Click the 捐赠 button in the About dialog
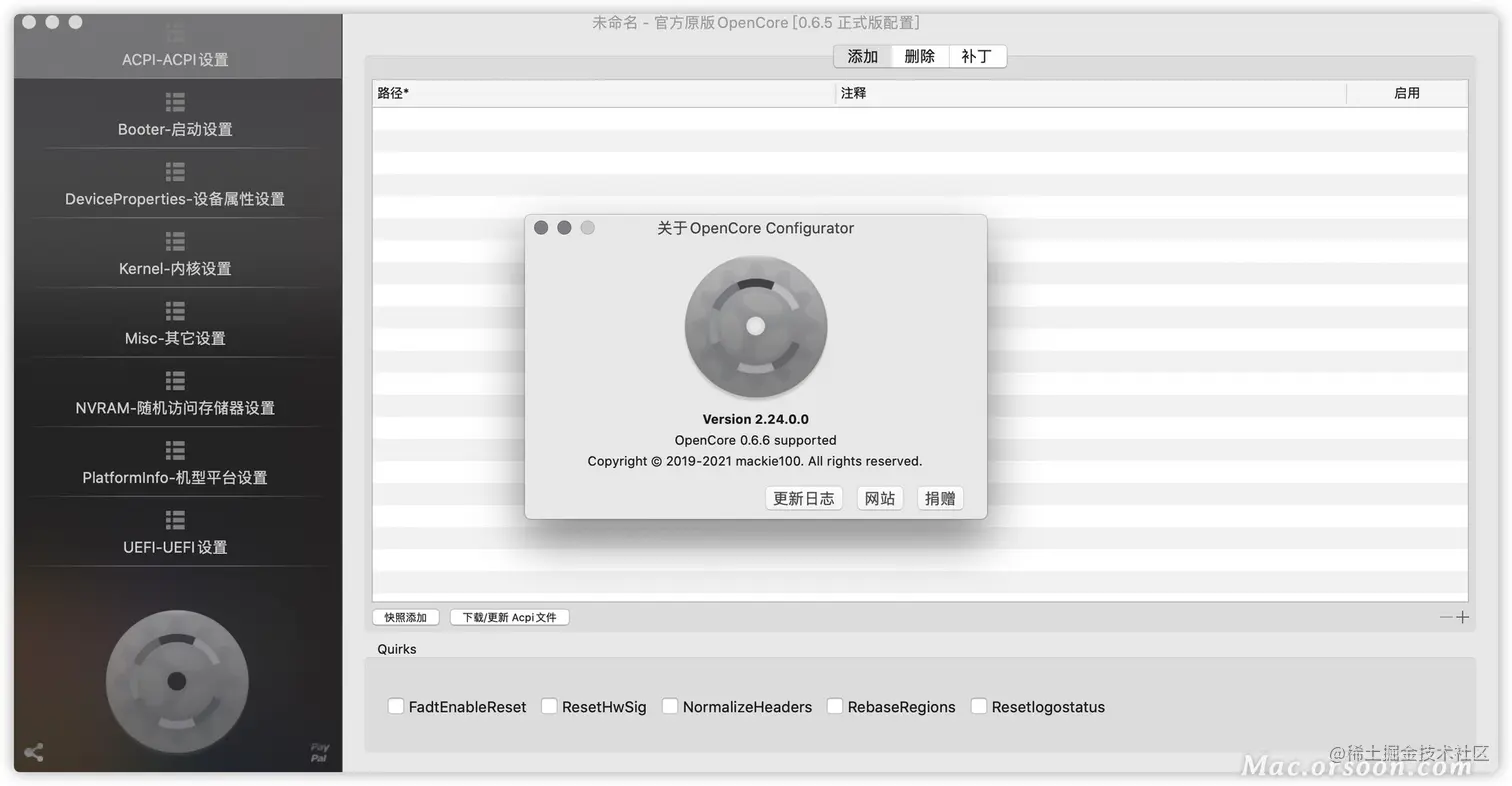Viewport: 1512px width, 786px height. click(940, 498)
